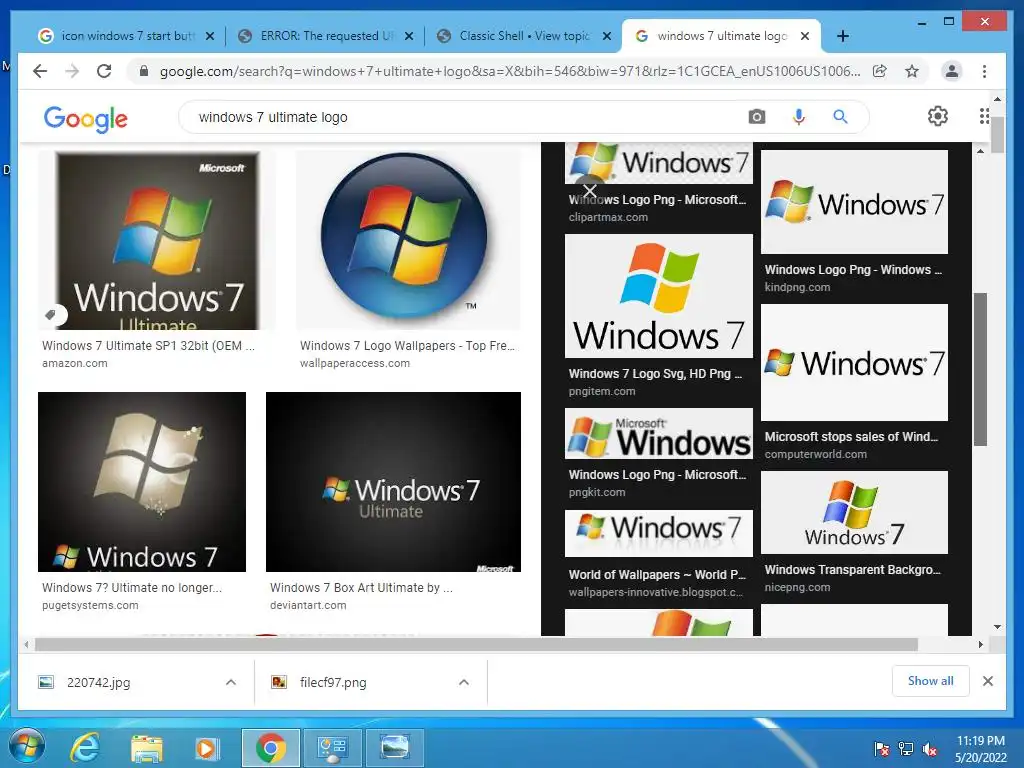Screen dimensions: 1024x768
Task: Click 'Windows 7 Box Art Ultimate by' link
Action: click(361, 588)
